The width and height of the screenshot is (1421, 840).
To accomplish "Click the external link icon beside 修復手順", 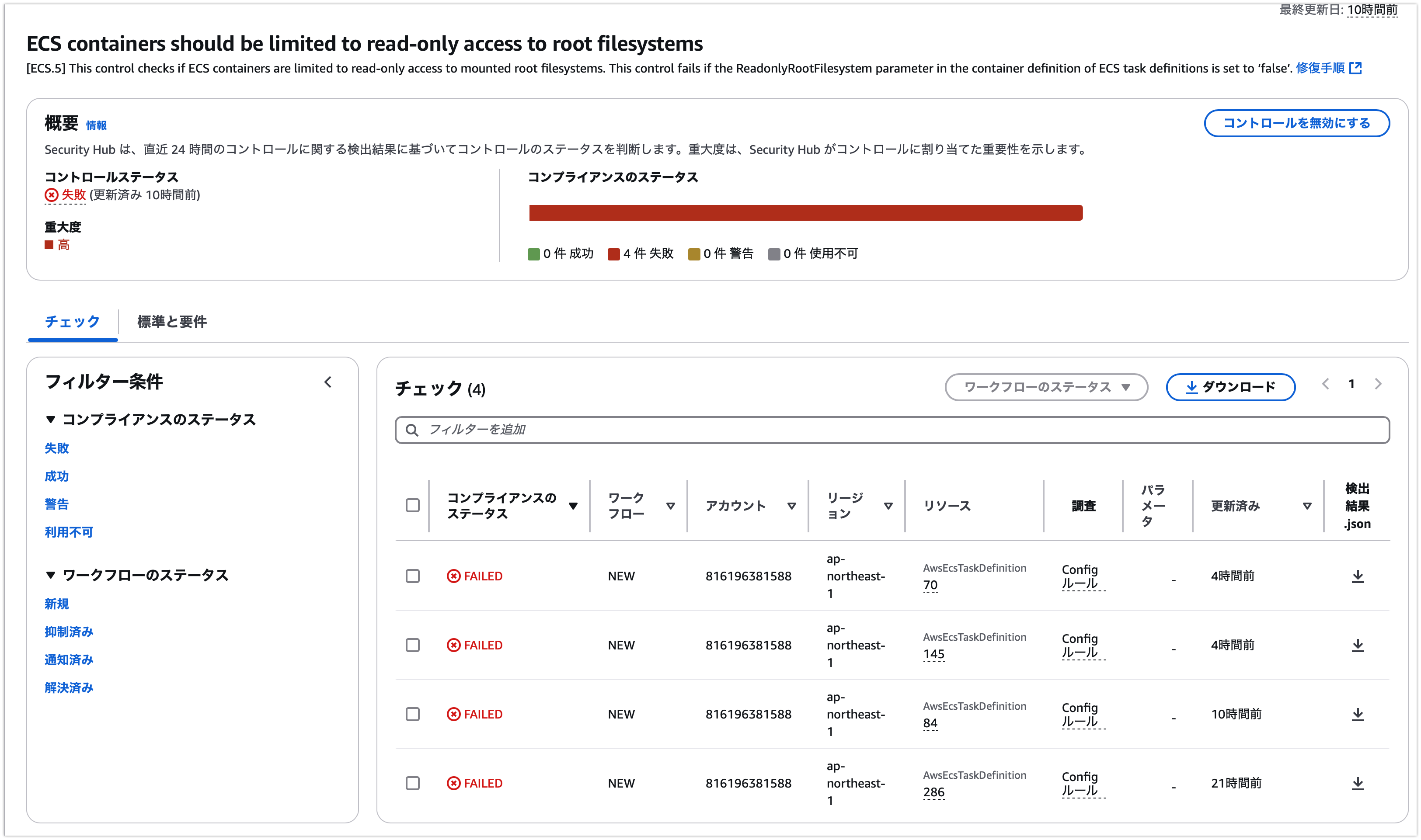I will 1355,69.
